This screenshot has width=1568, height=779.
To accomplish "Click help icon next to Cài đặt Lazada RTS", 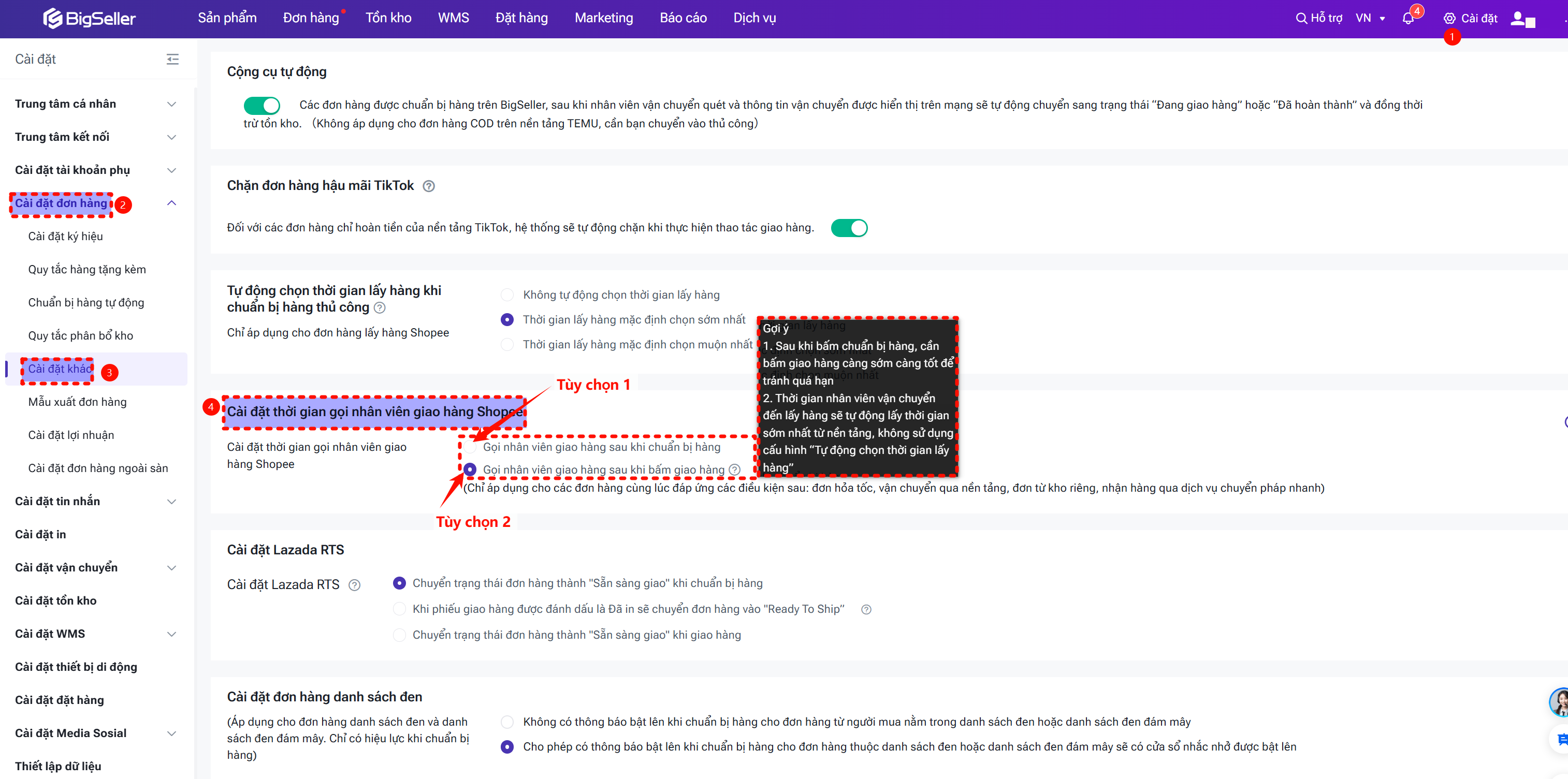I will point(354,585).
